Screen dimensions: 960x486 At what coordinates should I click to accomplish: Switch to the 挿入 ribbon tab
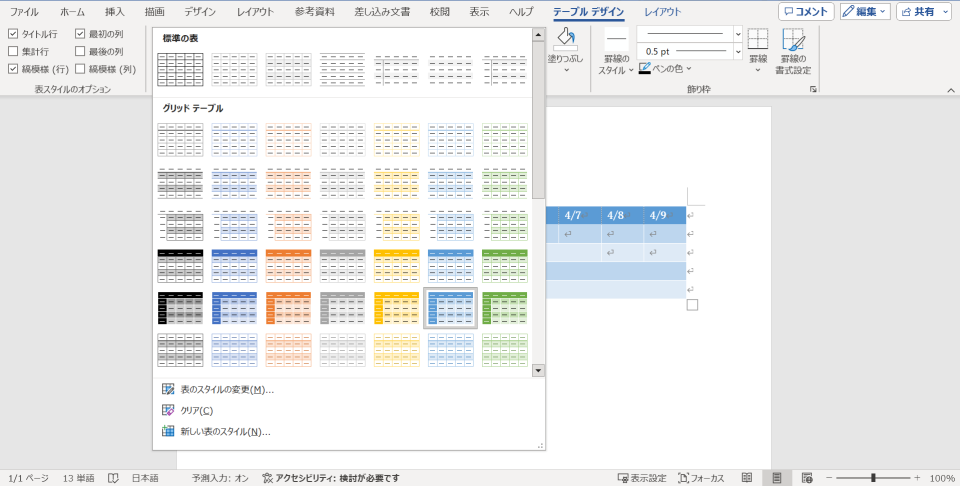tap(115, 12)
